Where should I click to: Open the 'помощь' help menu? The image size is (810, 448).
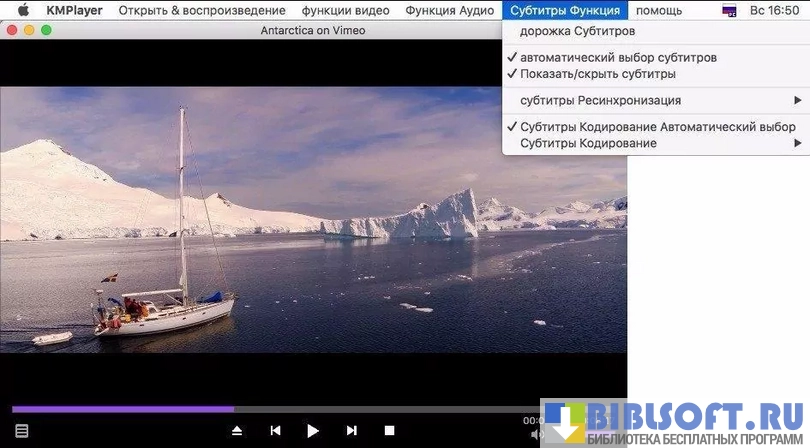tap(659, 10)
